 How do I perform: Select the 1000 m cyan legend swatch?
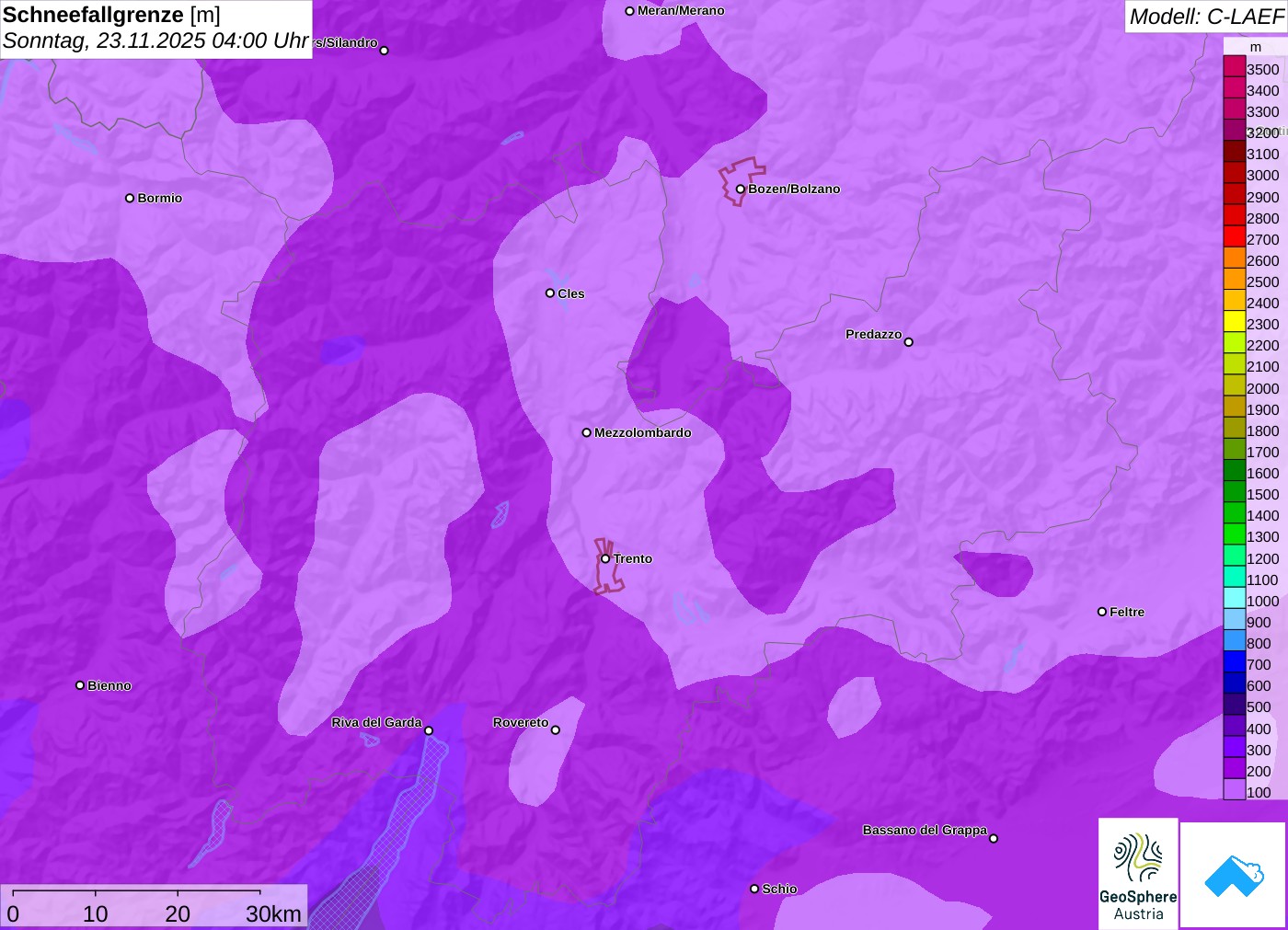pyautogui.click(x=1234, y=598)
